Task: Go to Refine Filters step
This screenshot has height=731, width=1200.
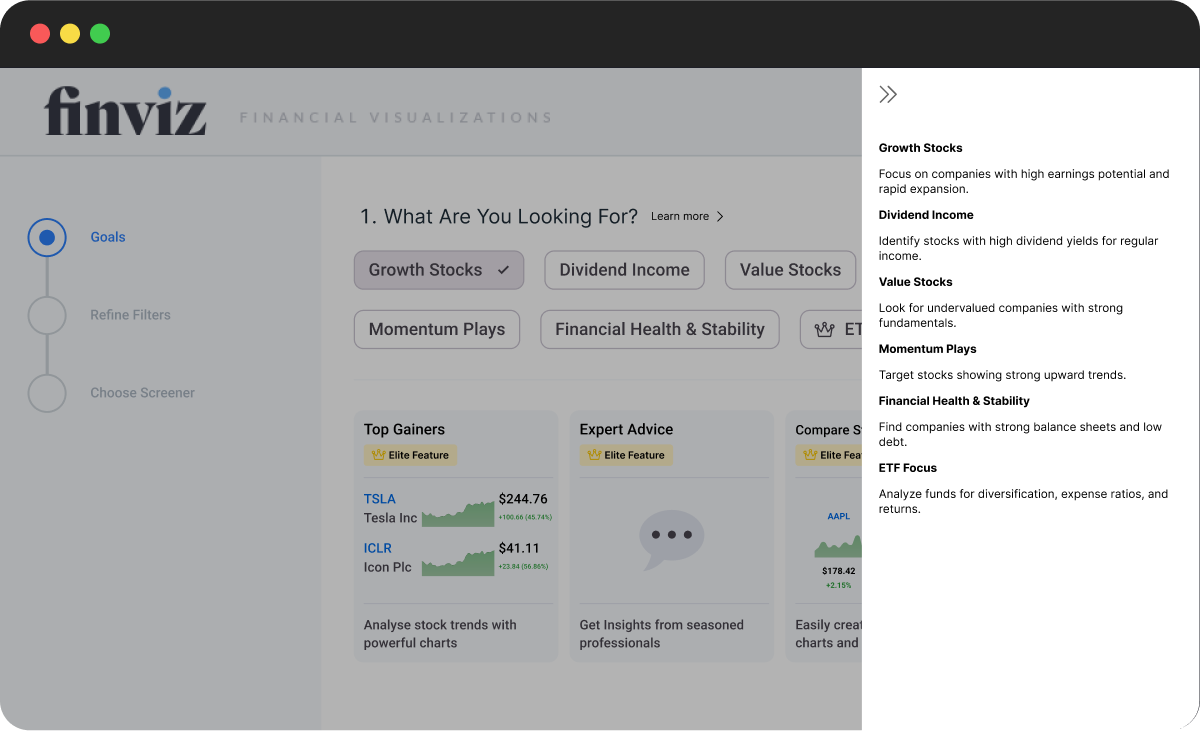Action: pos(130,315)
